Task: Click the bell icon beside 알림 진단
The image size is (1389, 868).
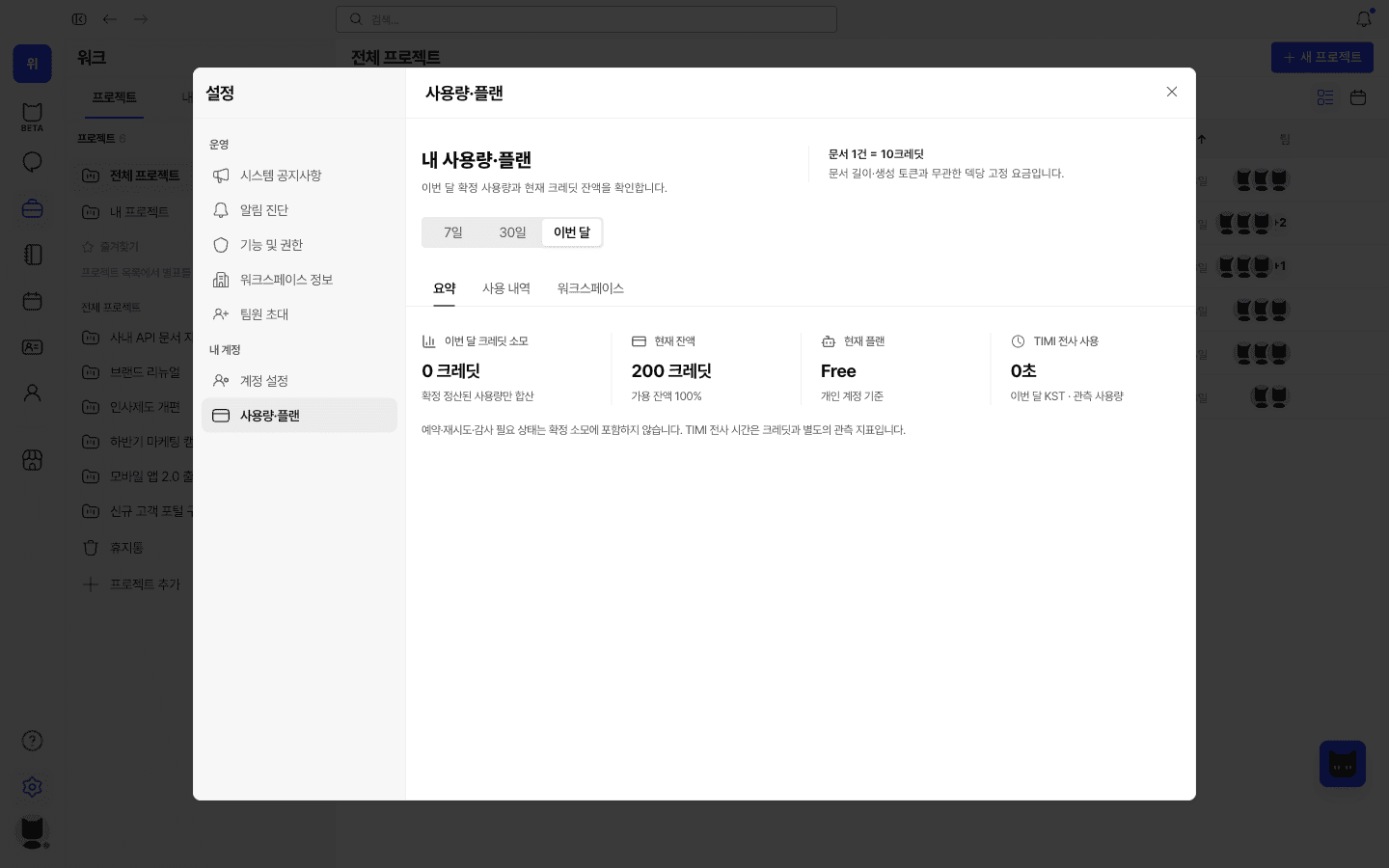Action: 221,210
